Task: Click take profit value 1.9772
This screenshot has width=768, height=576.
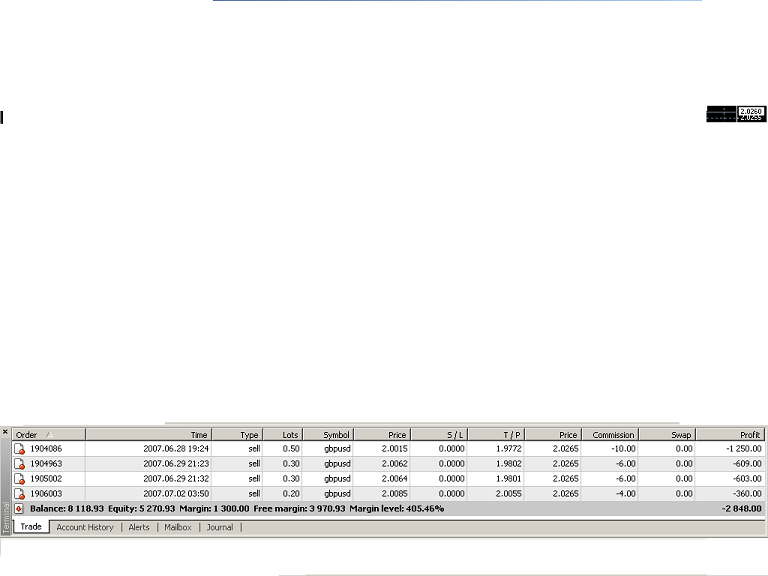Action: tap(508, 449)
